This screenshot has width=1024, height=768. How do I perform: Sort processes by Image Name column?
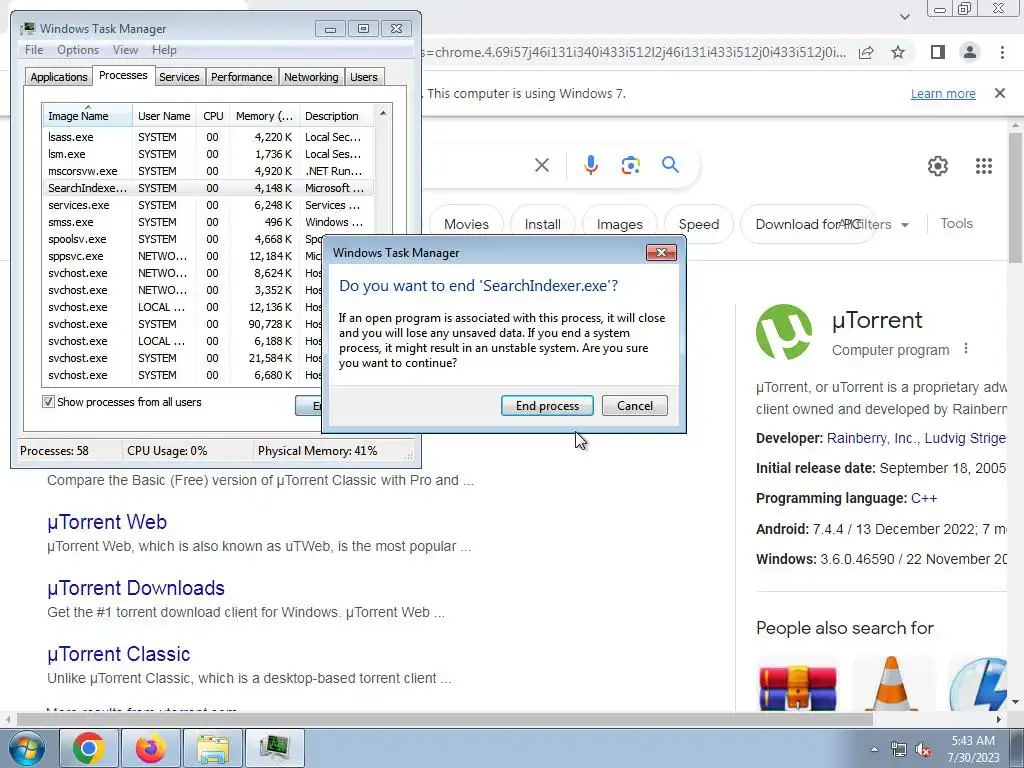click(x=87, y=116)
